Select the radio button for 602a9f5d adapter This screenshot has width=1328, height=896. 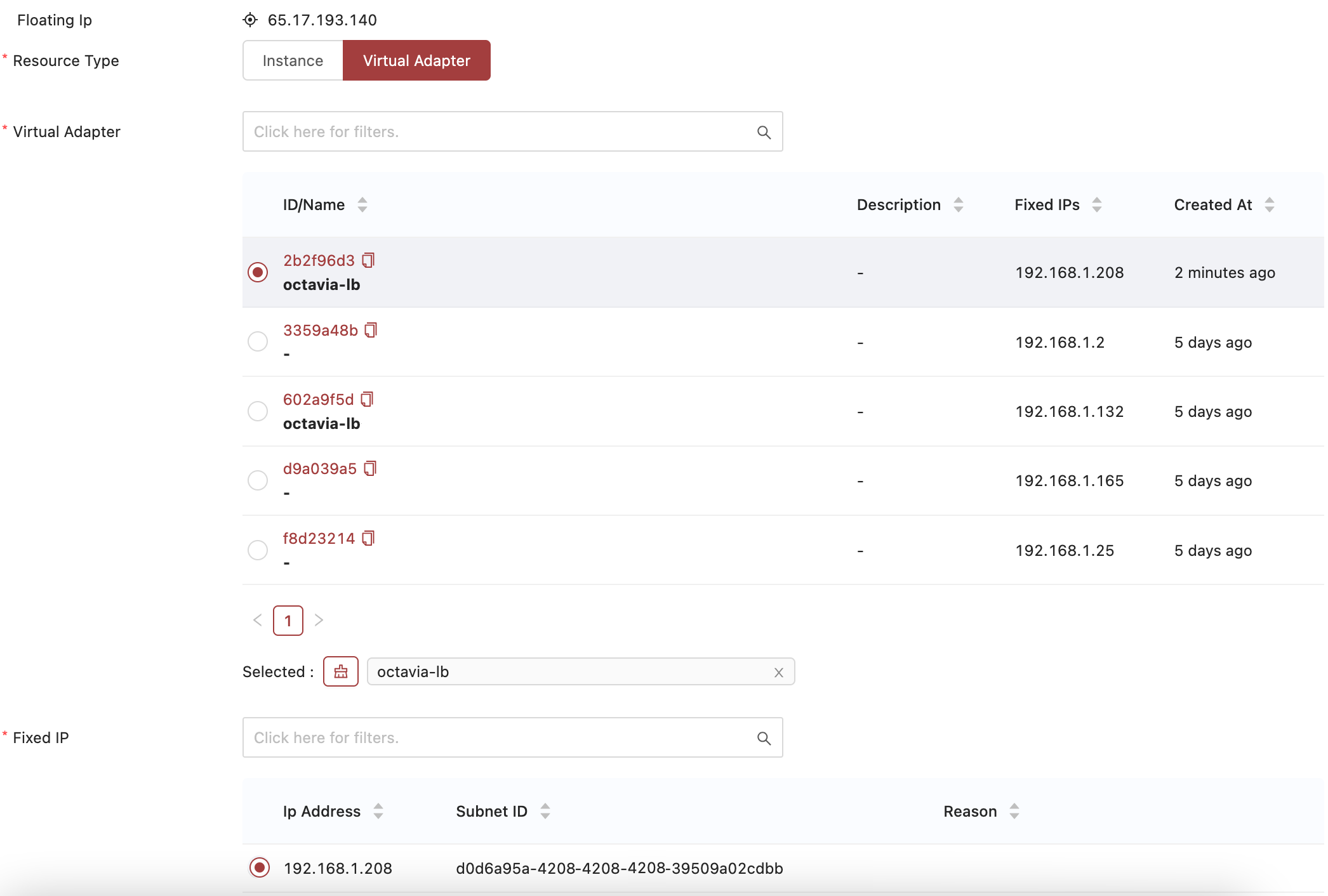pos(258,411)
